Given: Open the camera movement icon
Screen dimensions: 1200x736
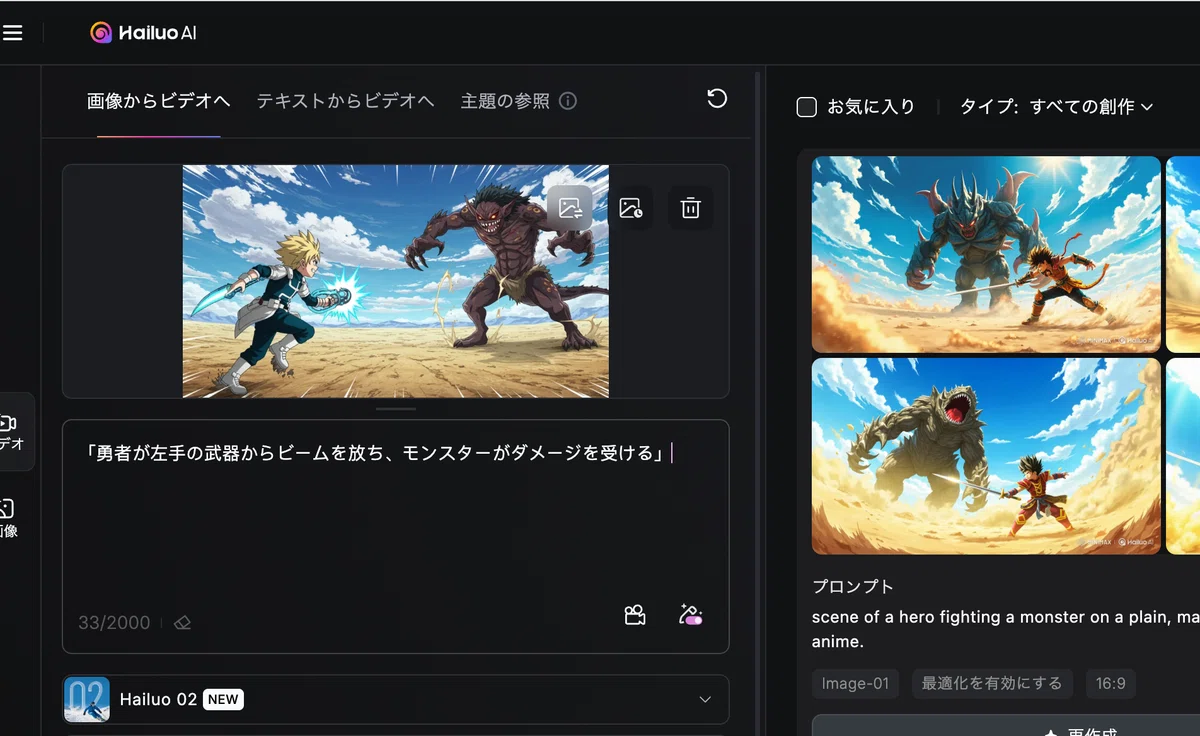Looking at the screenshot, I should coord(635,615).
